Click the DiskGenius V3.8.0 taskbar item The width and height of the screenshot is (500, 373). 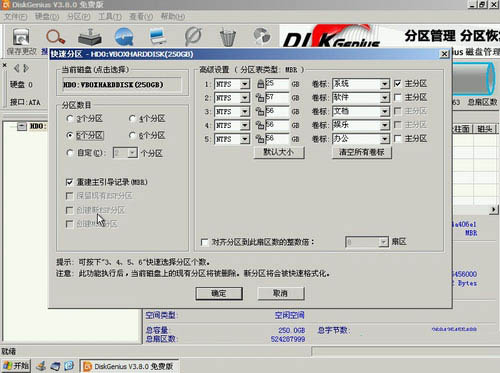click(x=129, y=366)
